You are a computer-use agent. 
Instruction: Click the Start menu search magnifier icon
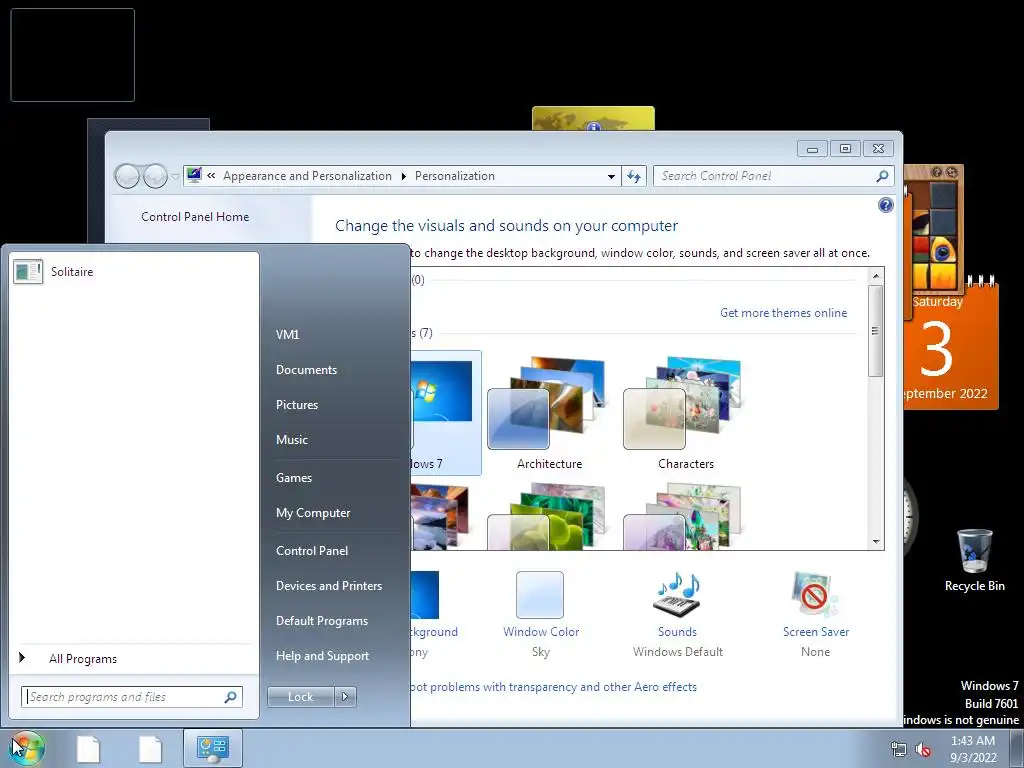[x=231, y=697]
